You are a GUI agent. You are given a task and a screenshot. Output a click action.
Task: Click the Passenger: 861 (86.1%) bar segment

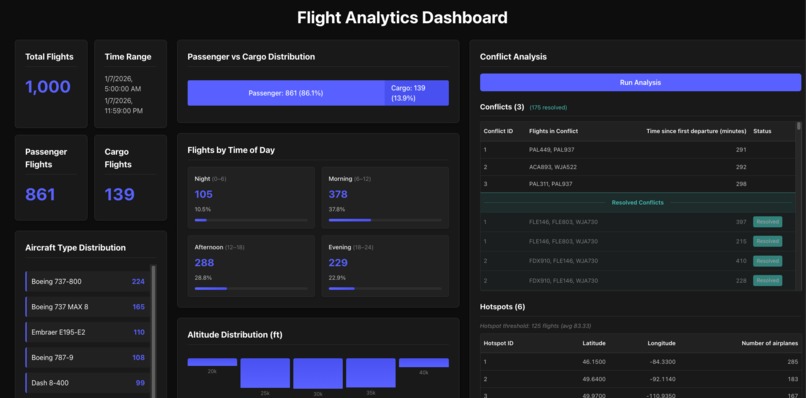click(x=286, y=93)
